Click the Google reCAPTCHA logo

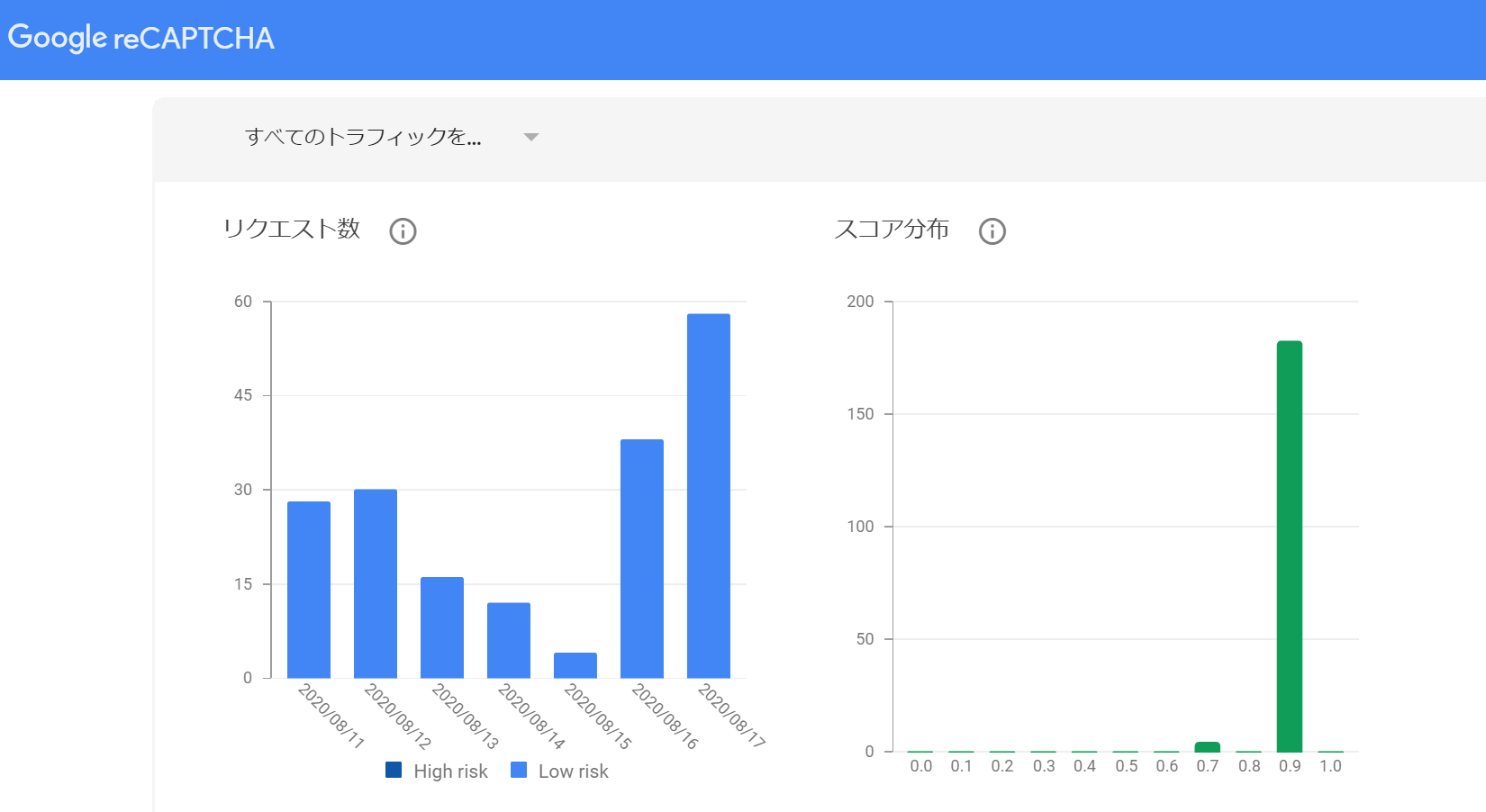[x=140, y=38]
